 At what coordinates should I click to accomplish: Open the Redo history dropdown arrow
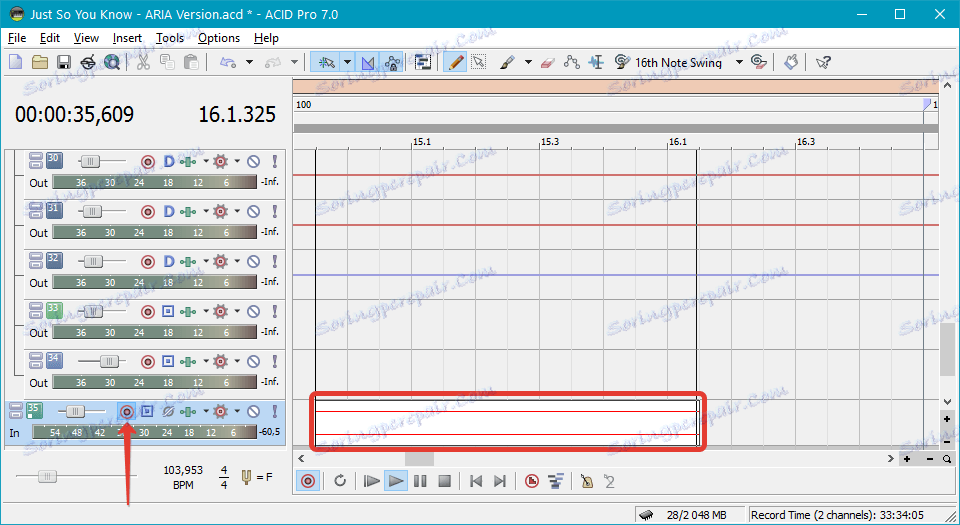(294, 62)
